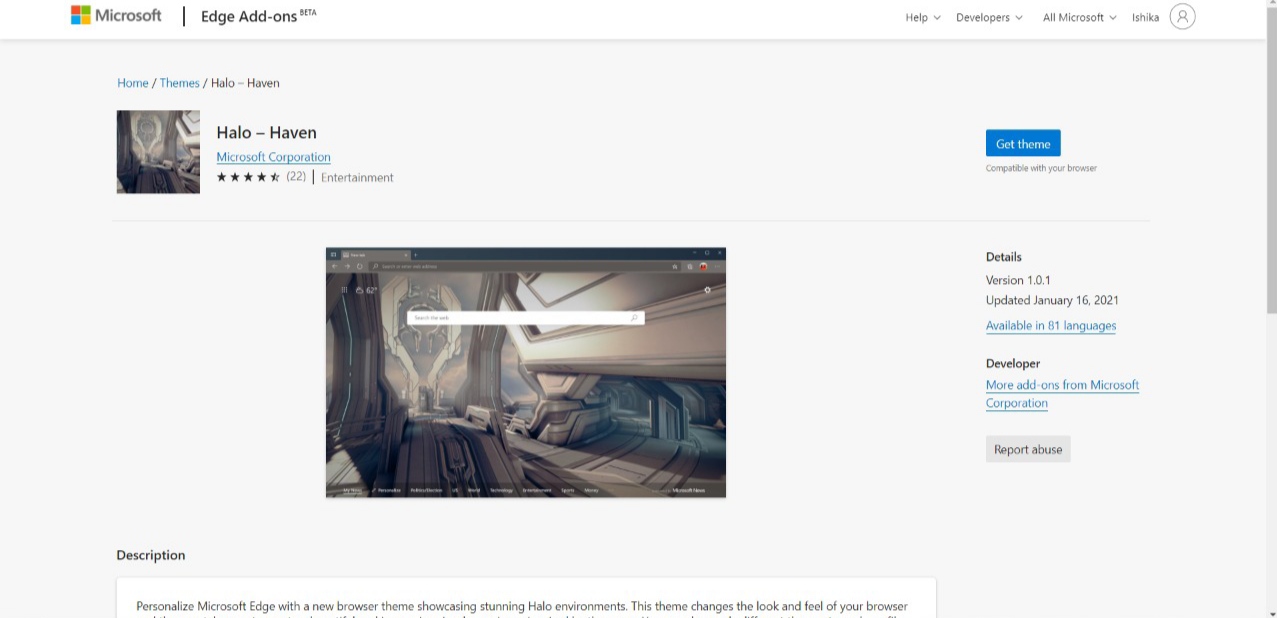Open Available in 81 languages link
Screen dimensions: 1277x618
(x=1051, y=326)
